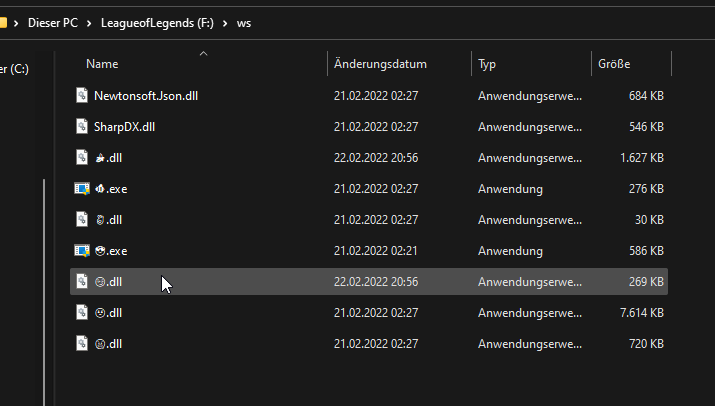
Task: Click Anwendungserwe... type of SharpDX.dll
Action: click(x=530, y=127)
